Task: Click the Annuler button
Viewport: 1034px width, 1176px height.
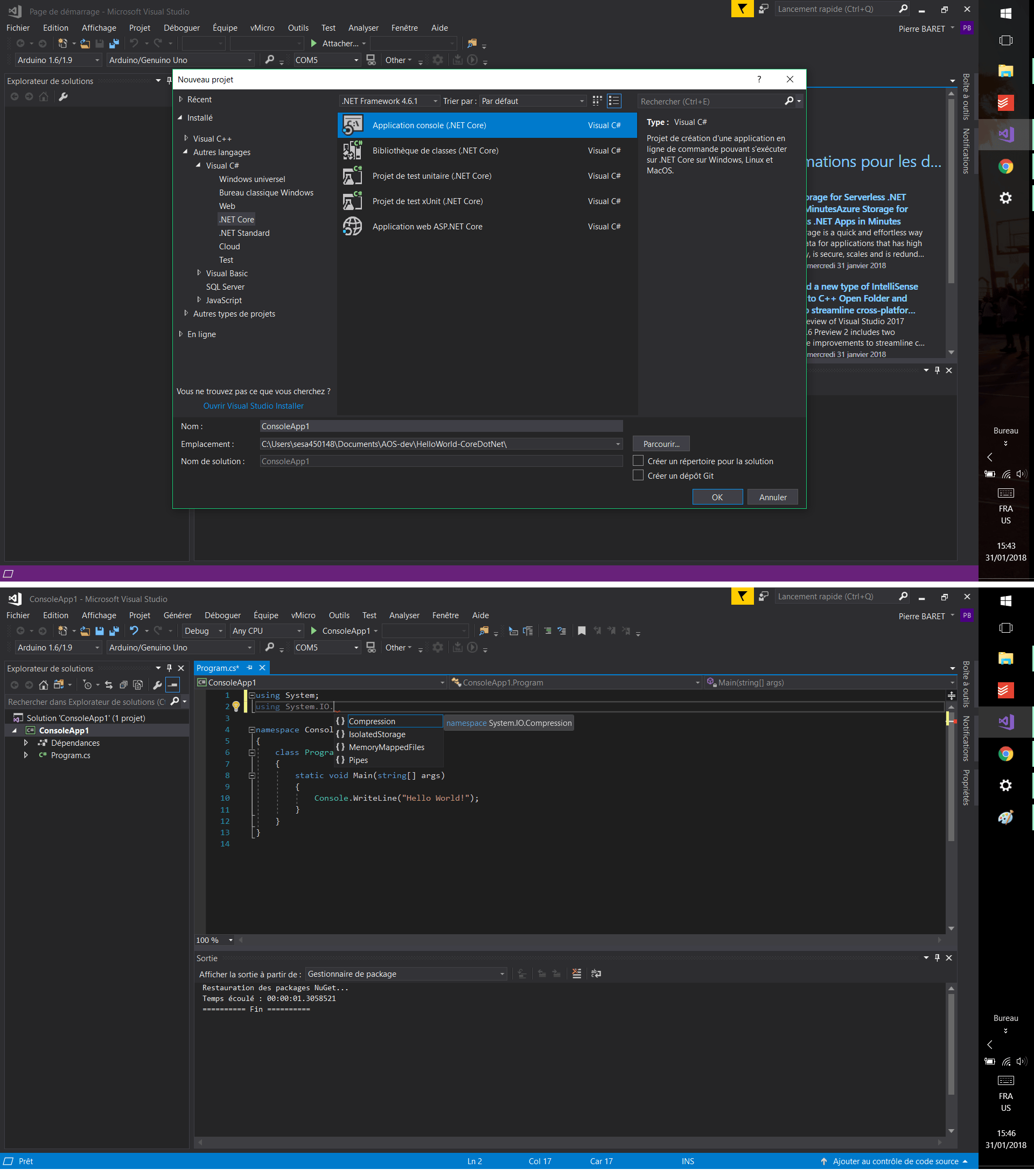Action: (x=772, y=497)
